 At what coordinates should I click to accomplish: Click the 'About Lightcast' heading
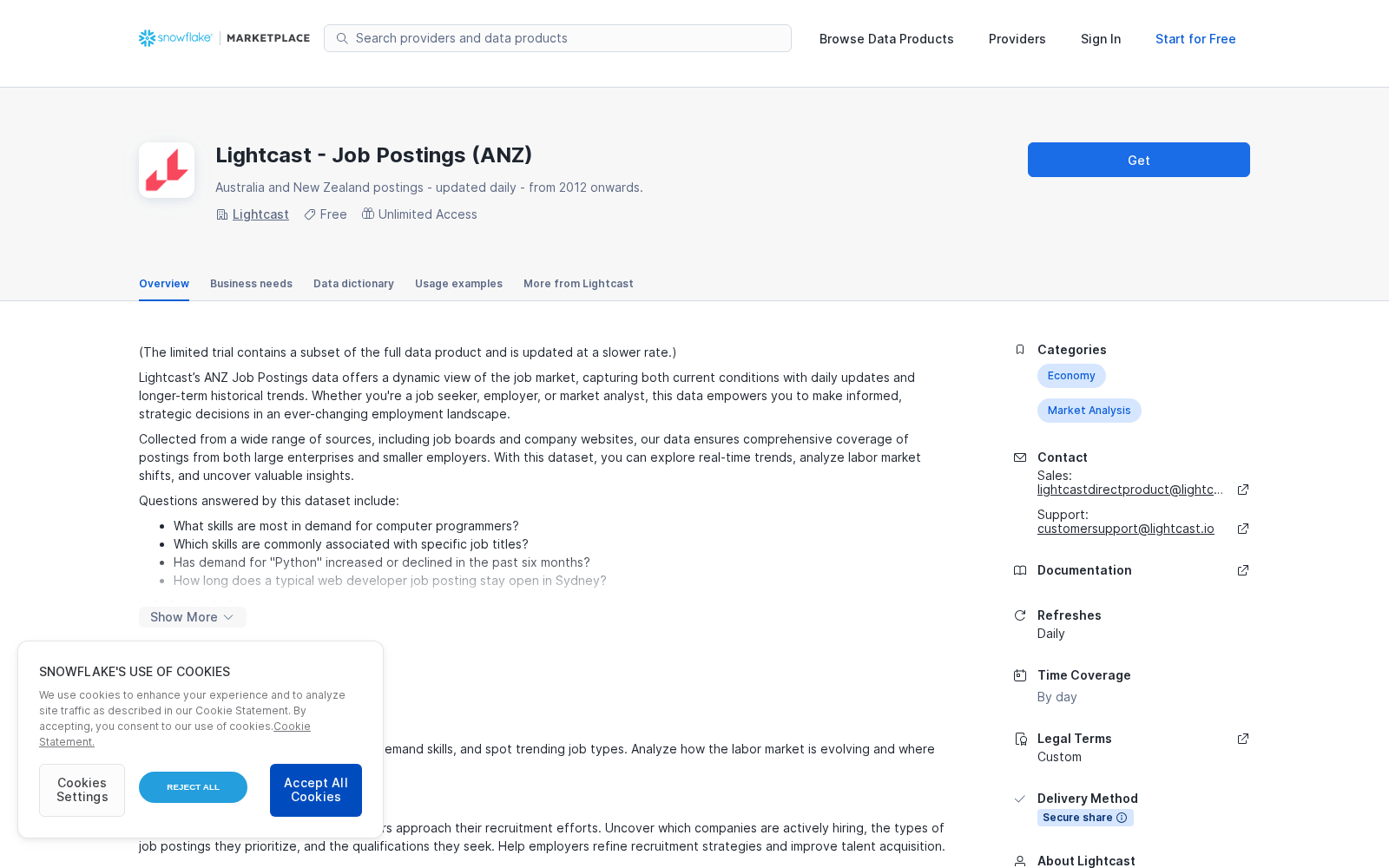click(1086, 861)
